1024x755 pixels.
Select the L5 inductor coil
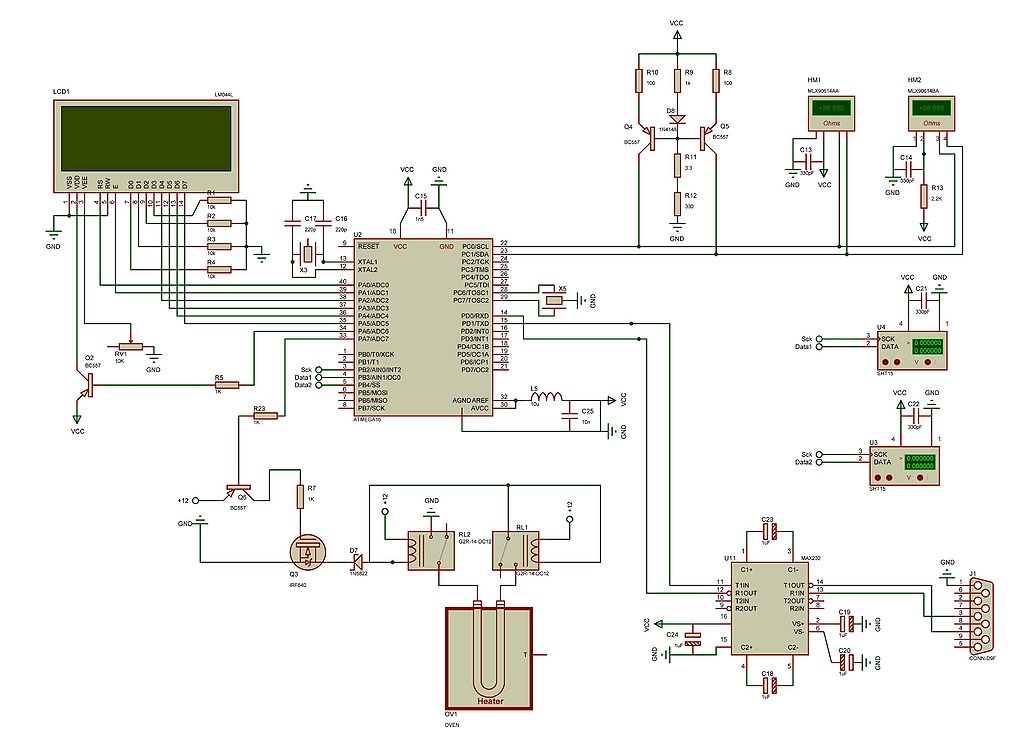coord(547,397)
